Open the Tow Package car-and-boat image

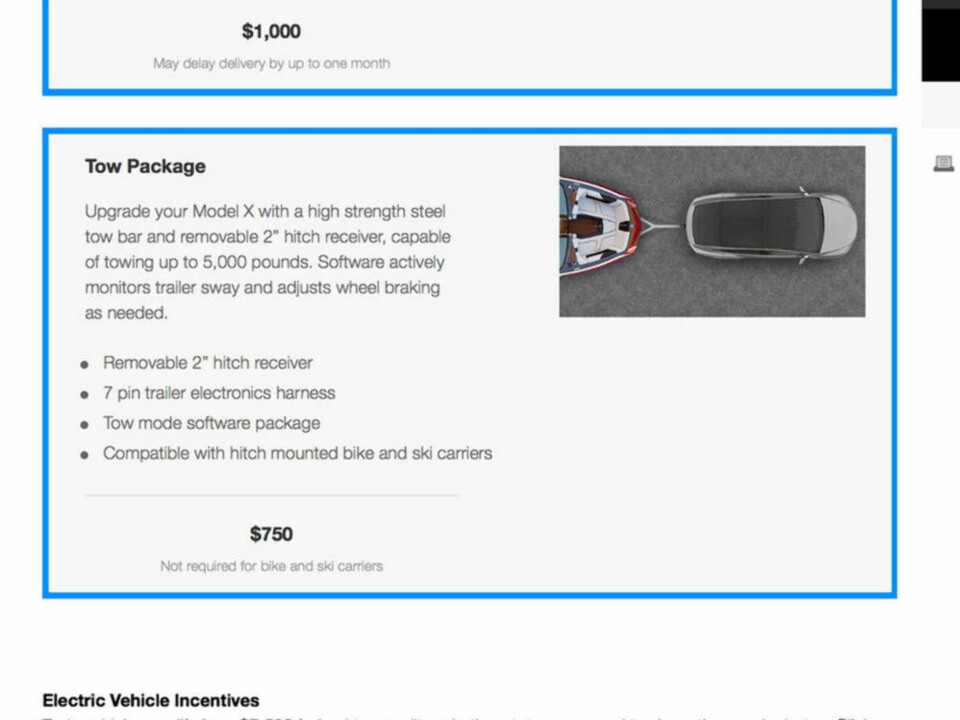712,231
